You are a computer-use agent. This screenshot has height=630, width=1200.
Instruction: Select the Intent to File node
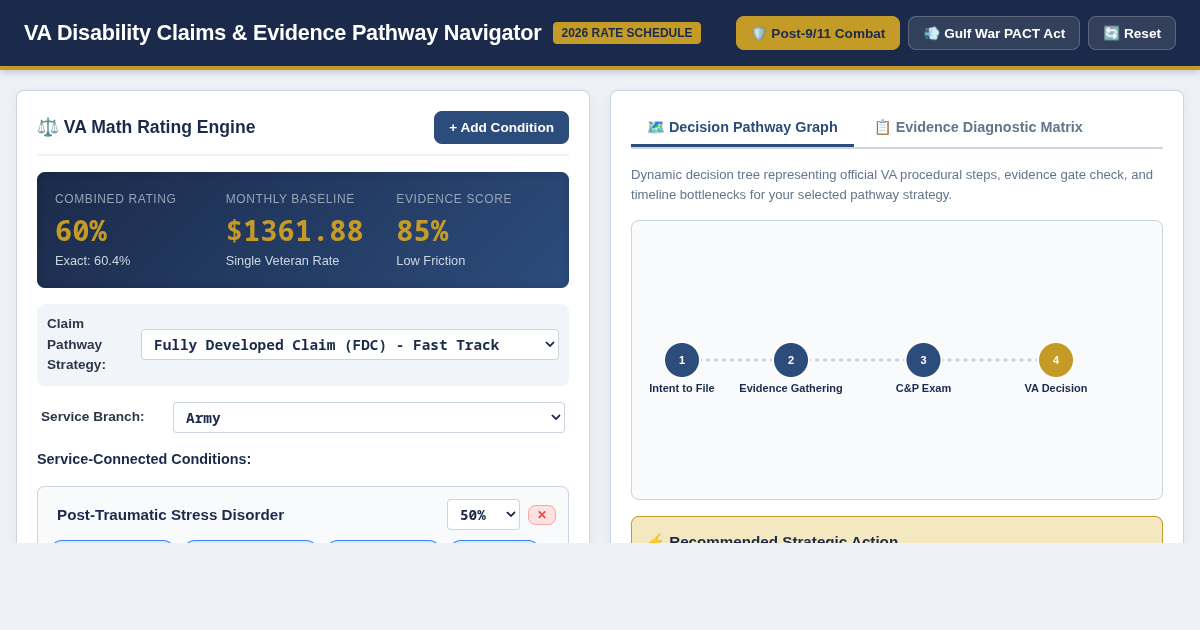[682, 360]
